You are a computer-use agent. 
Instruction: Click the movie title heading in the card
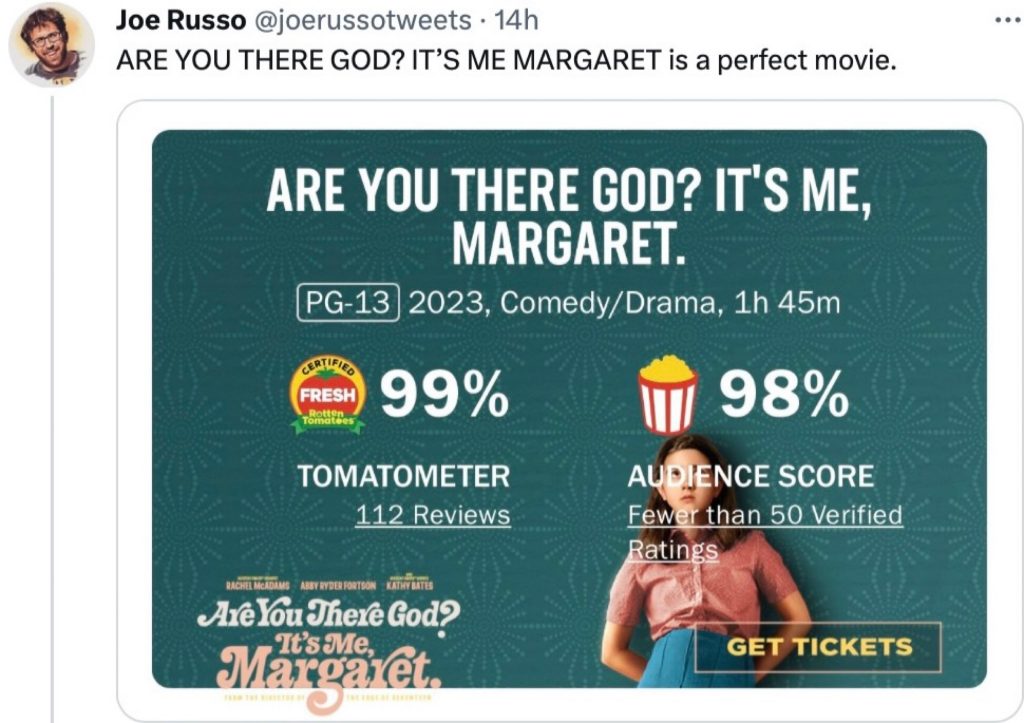(568, 216)
